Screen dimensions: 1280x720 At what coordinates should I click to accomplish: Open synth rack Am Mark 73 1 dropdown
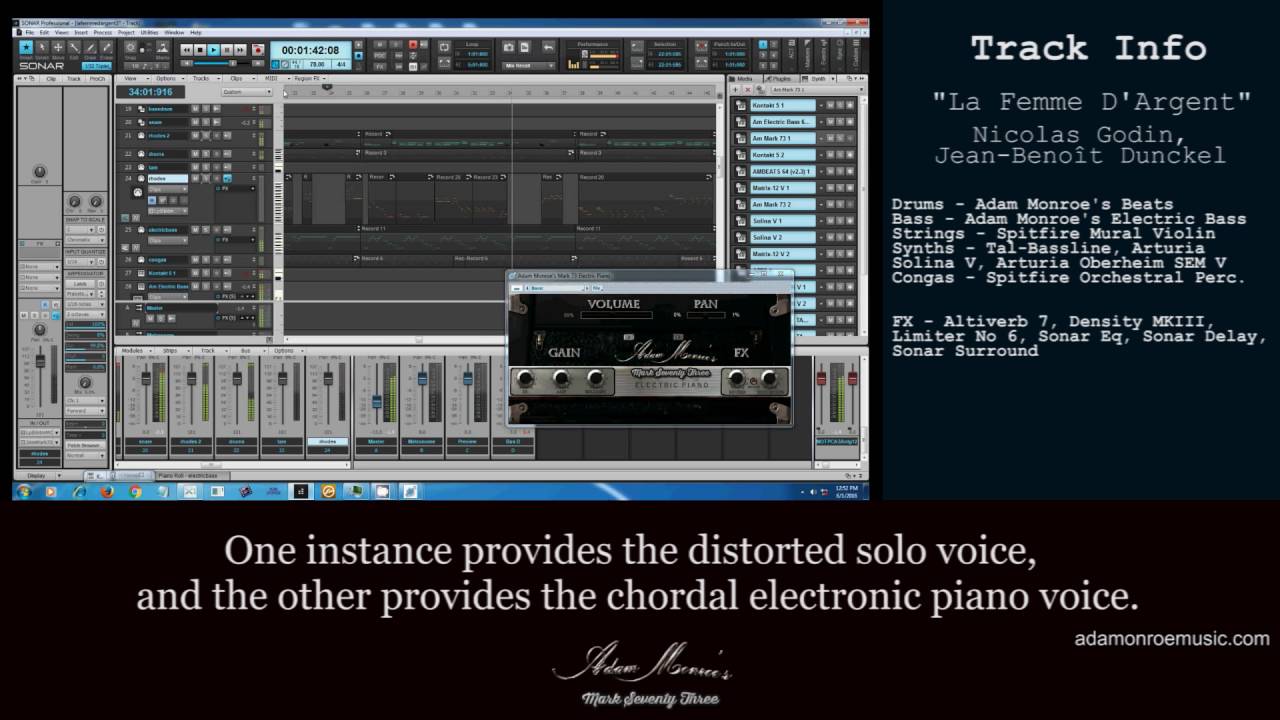[x=817, y=90]
